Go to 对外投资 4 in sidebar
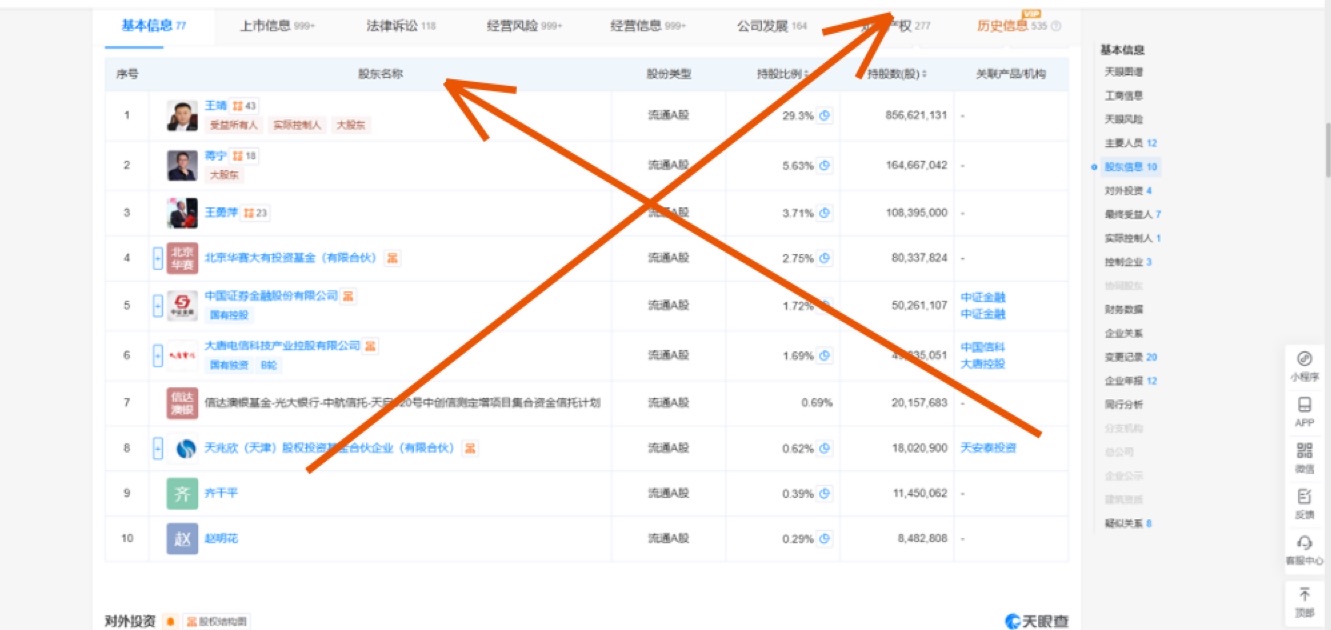 tap(1128, 191)
